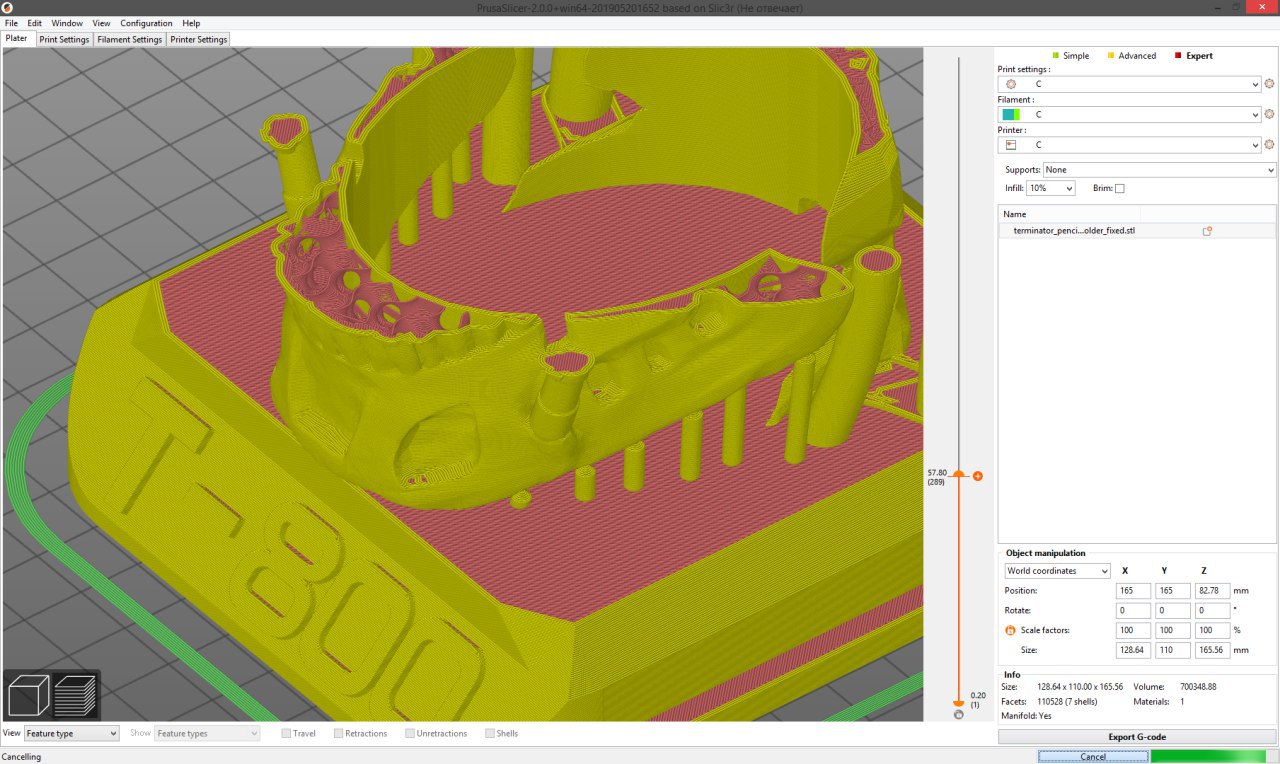The height and width of the screenshot is (764, 1280).
Task: Enable the Brim checkbox
Action: (x=1120, y=188)
